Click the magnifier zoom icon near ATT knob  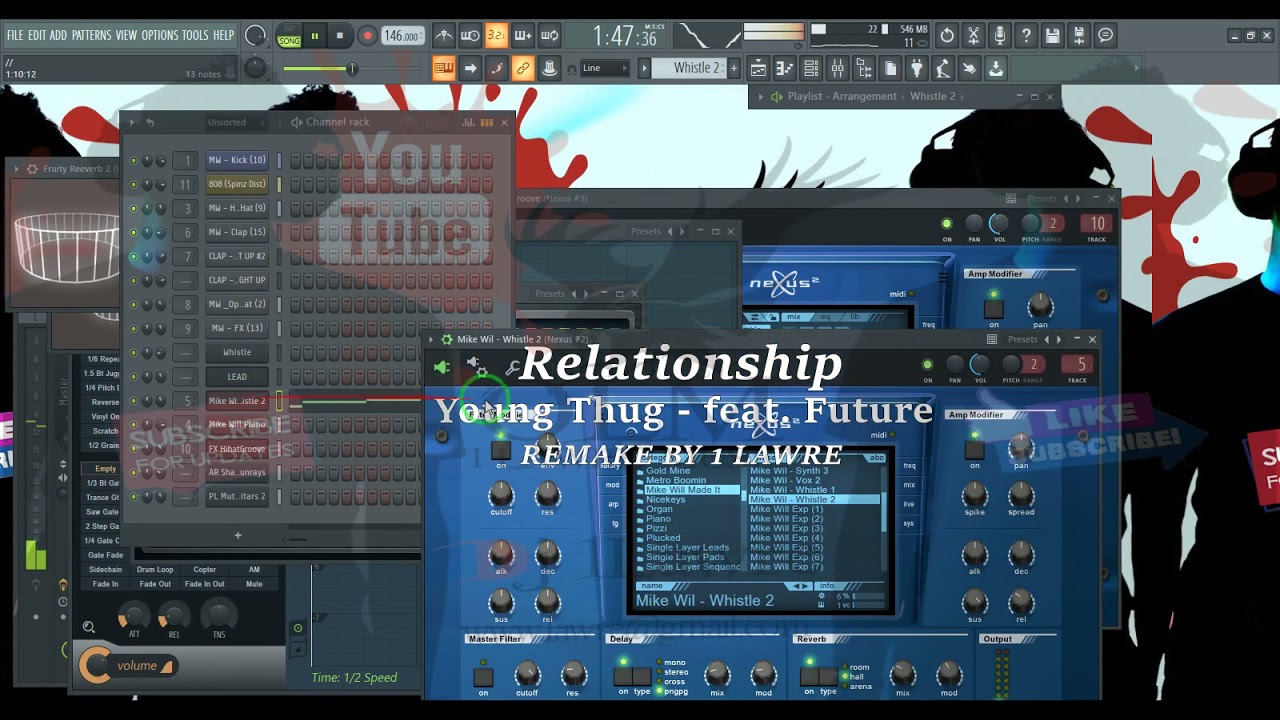pyautogui.click(x=89, y=627)
